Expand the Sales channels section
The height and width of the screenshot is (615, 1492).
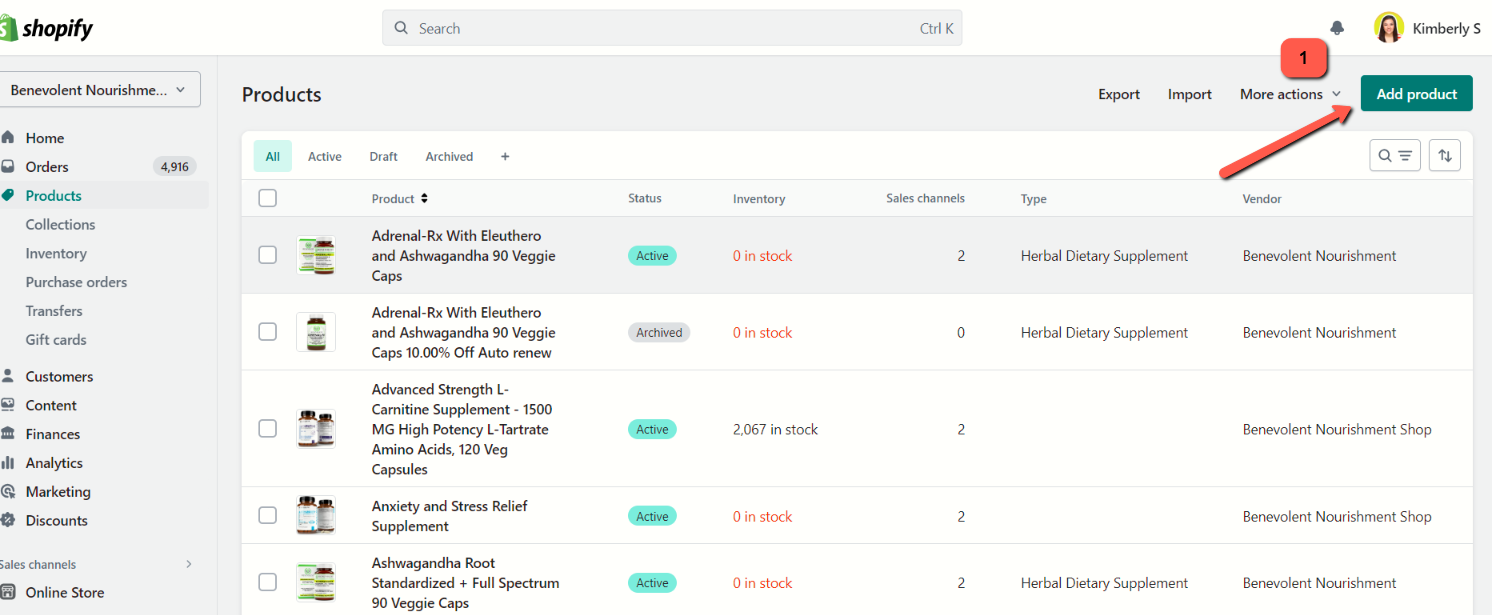pos(189,565)
